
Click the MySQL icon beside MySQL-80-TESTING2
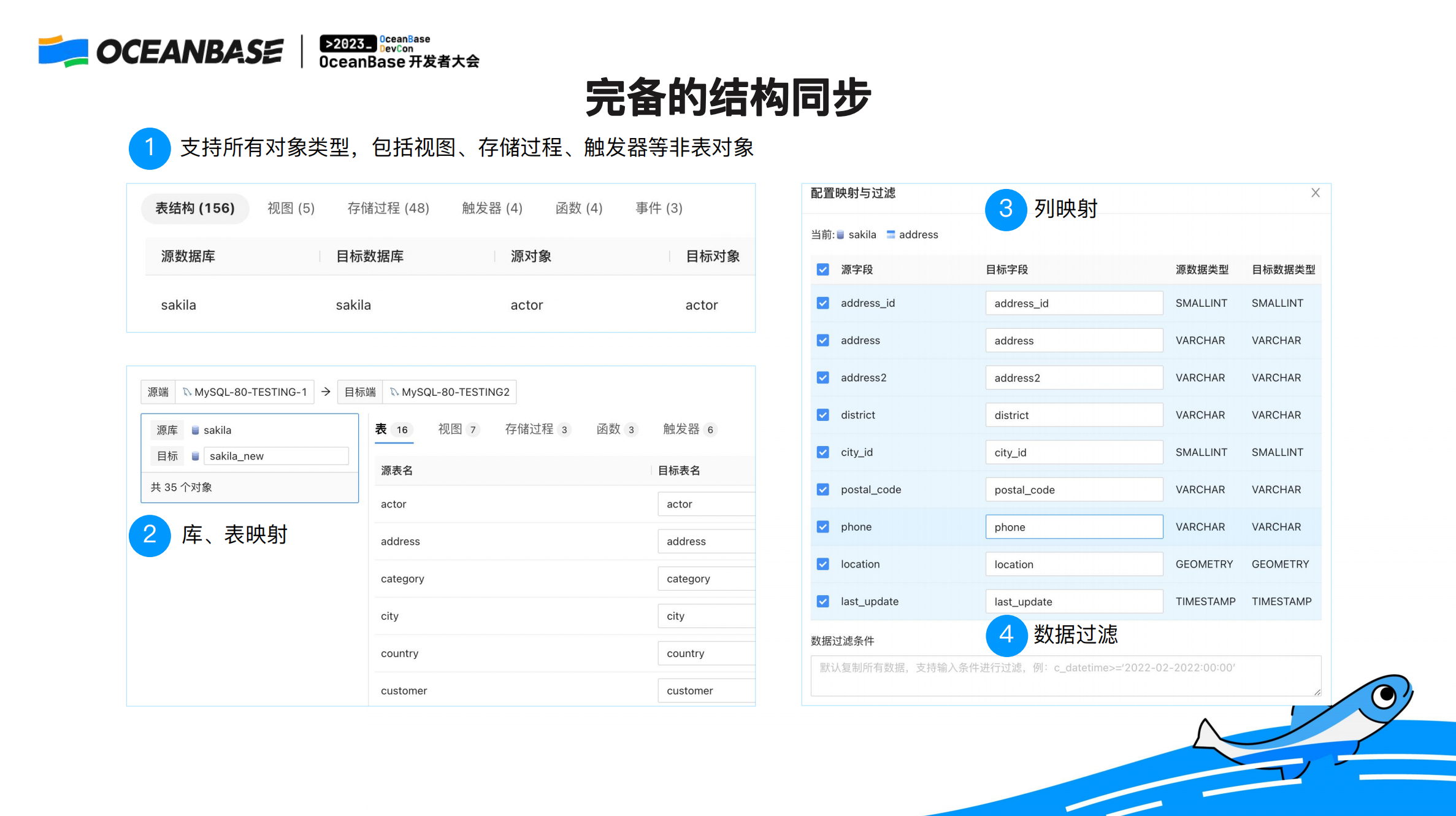point(394,391)
